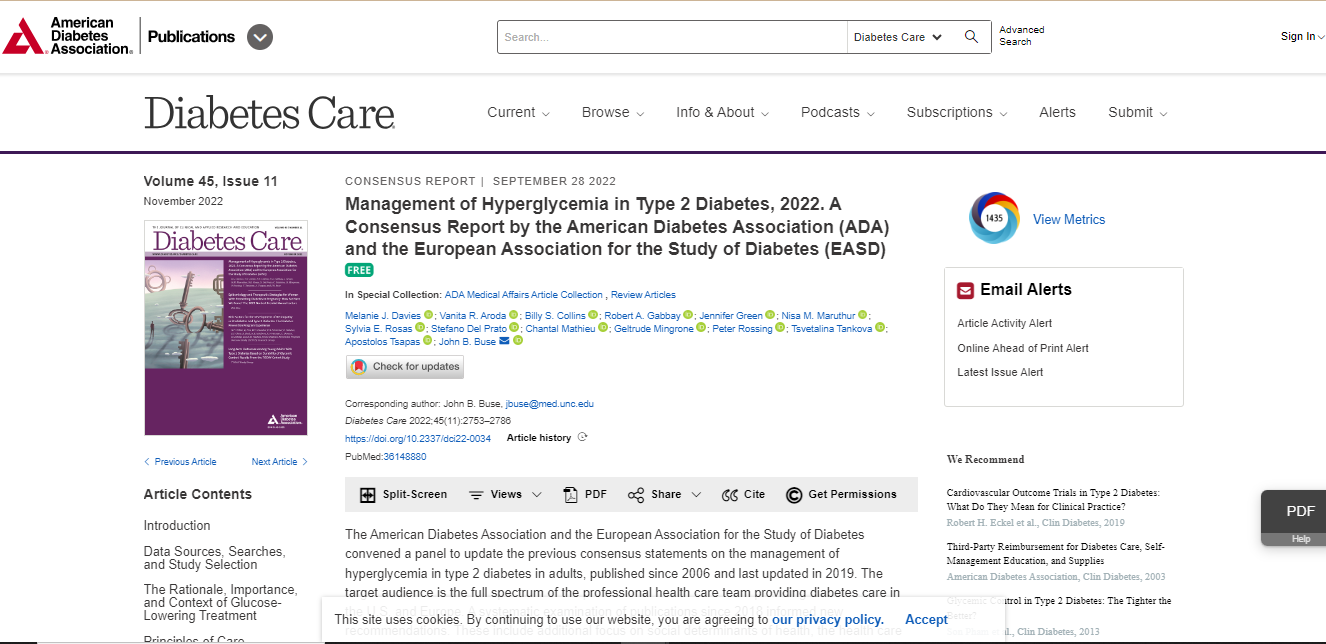Click the PDF download icon in the article toolbar
The width and height of the screenshot is (1326, 644).
570,494
